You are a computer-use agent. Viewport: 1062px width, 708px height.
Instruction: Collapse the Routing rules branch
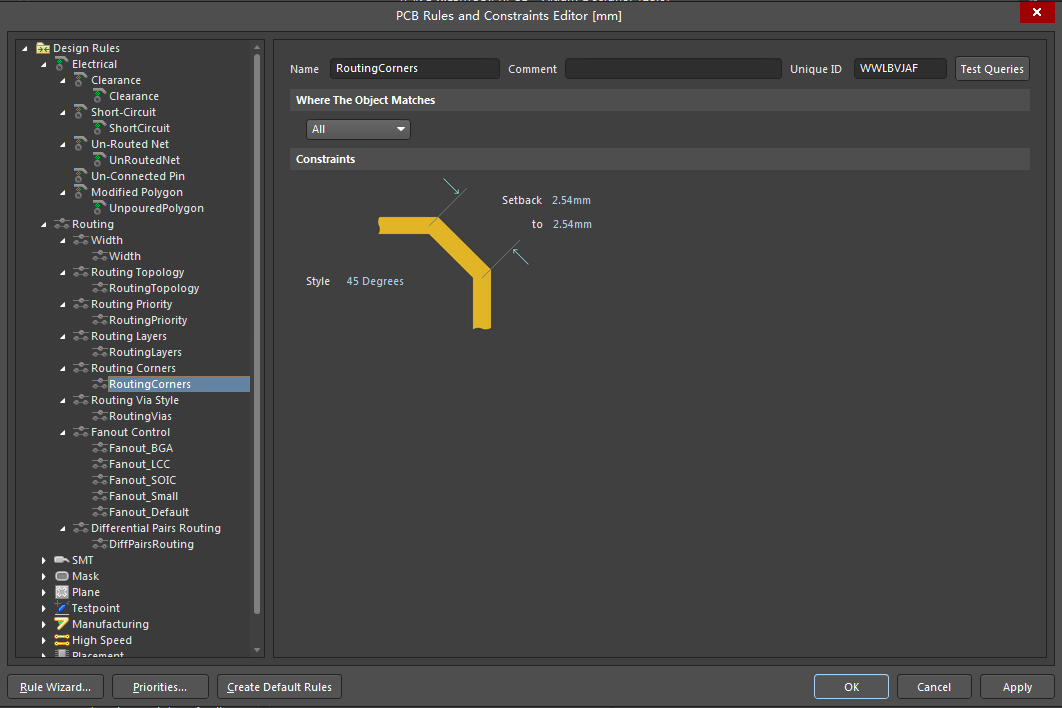coord(43,224)
